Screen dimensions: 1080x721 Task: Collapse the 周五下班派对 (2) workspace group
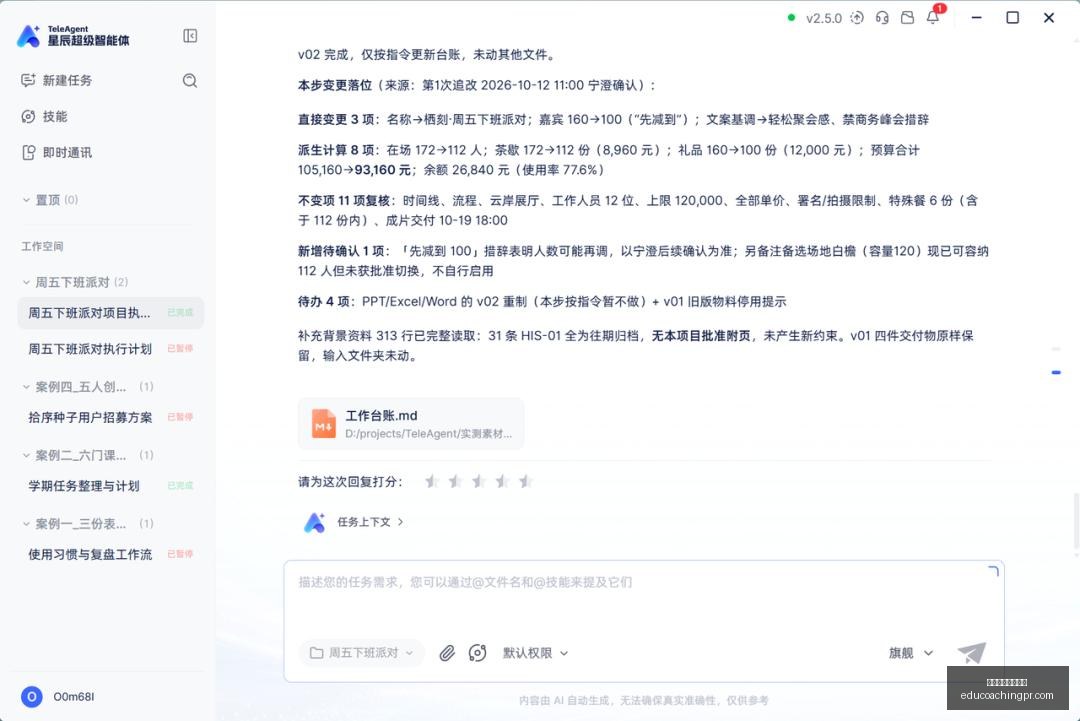pyautogui.click(x=26, y=282)
